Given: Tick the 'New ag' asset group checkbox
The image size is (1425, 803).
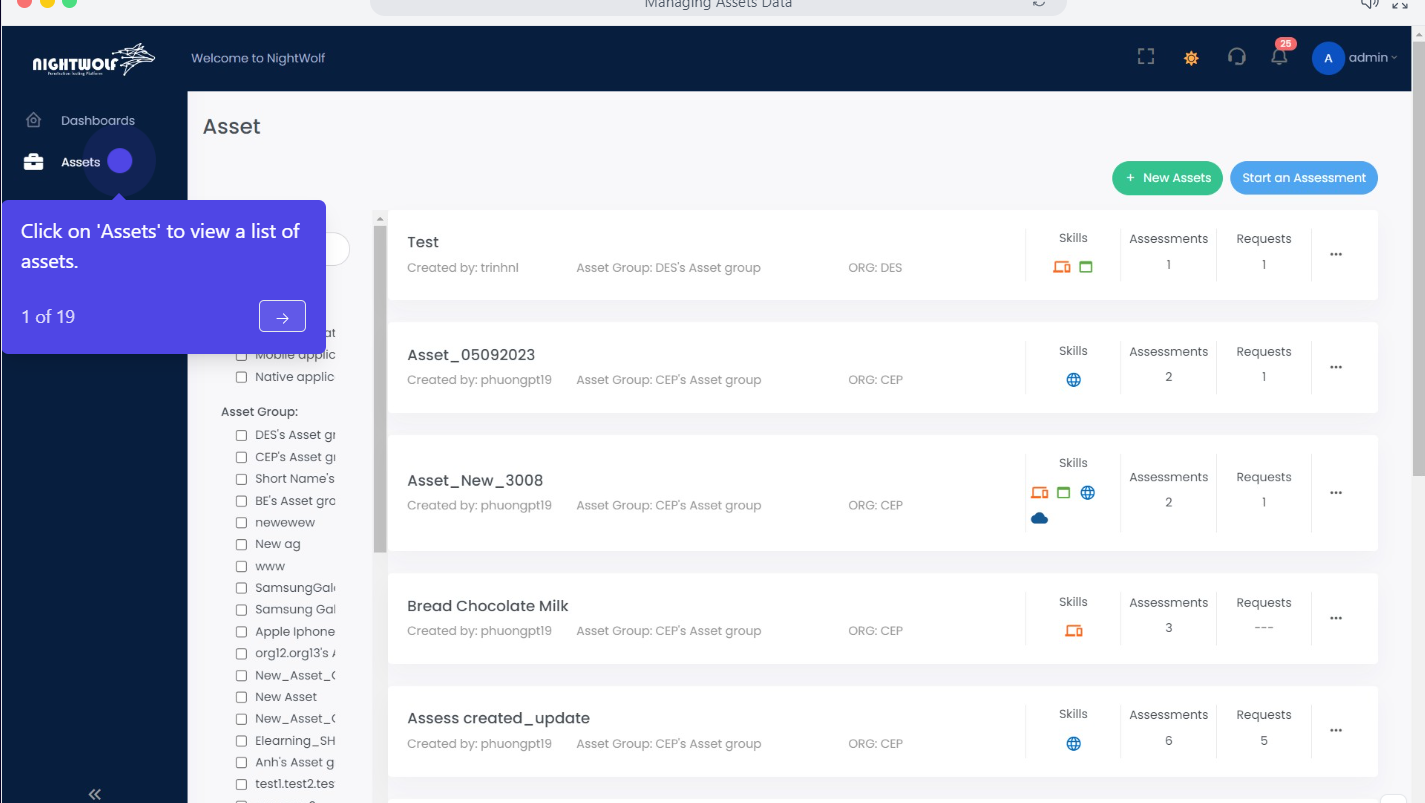Looking at the screenshot, I should click(241, 545).
